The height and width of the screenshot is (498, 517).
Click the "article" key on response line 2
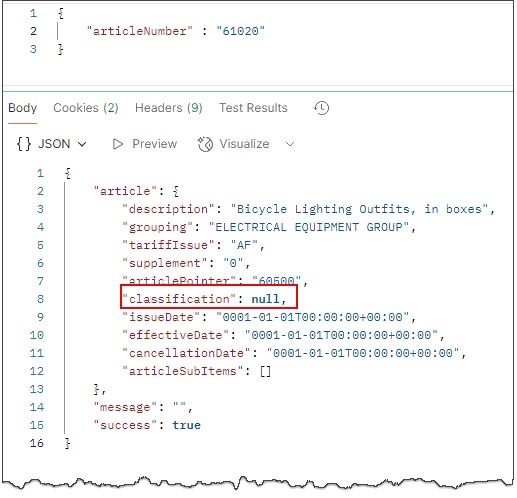[125, 191]
